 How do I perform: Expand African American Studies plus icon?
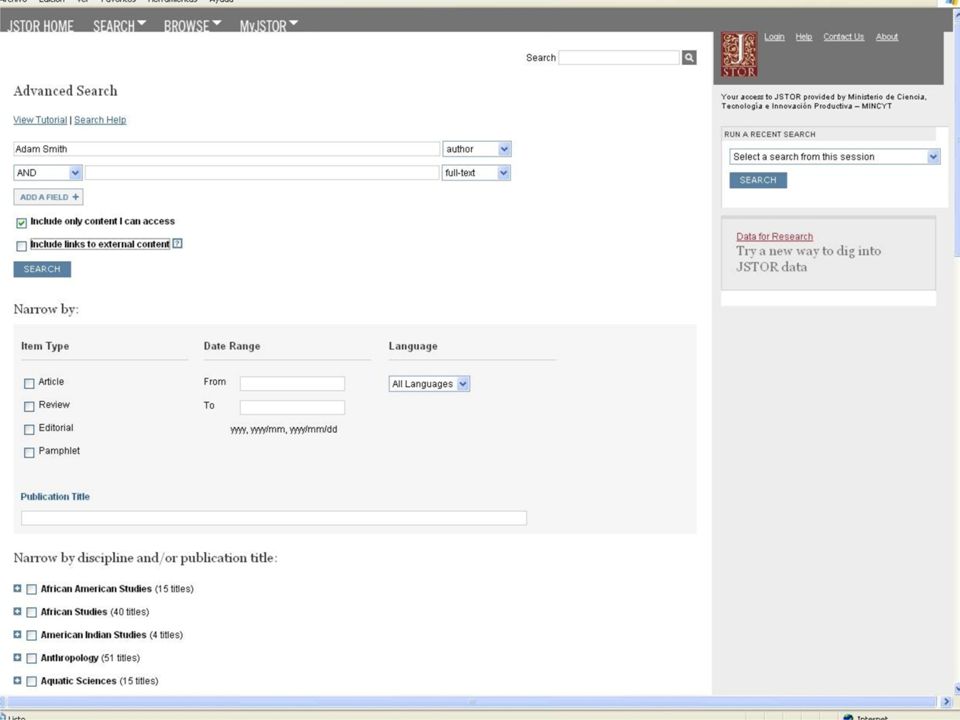(x=17, y=588)
